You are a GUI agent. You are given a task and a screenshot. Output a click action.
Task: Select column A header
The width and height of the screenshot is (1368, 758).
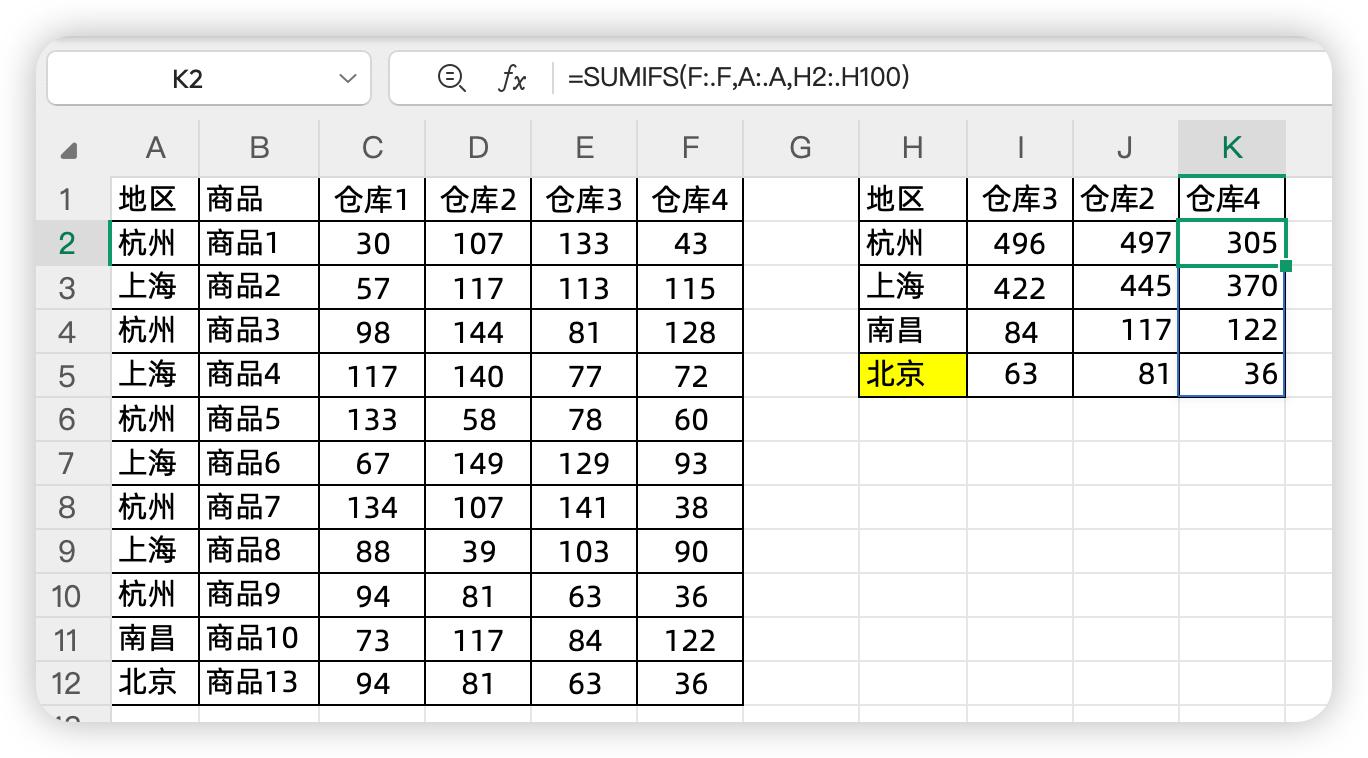(155, 148)
